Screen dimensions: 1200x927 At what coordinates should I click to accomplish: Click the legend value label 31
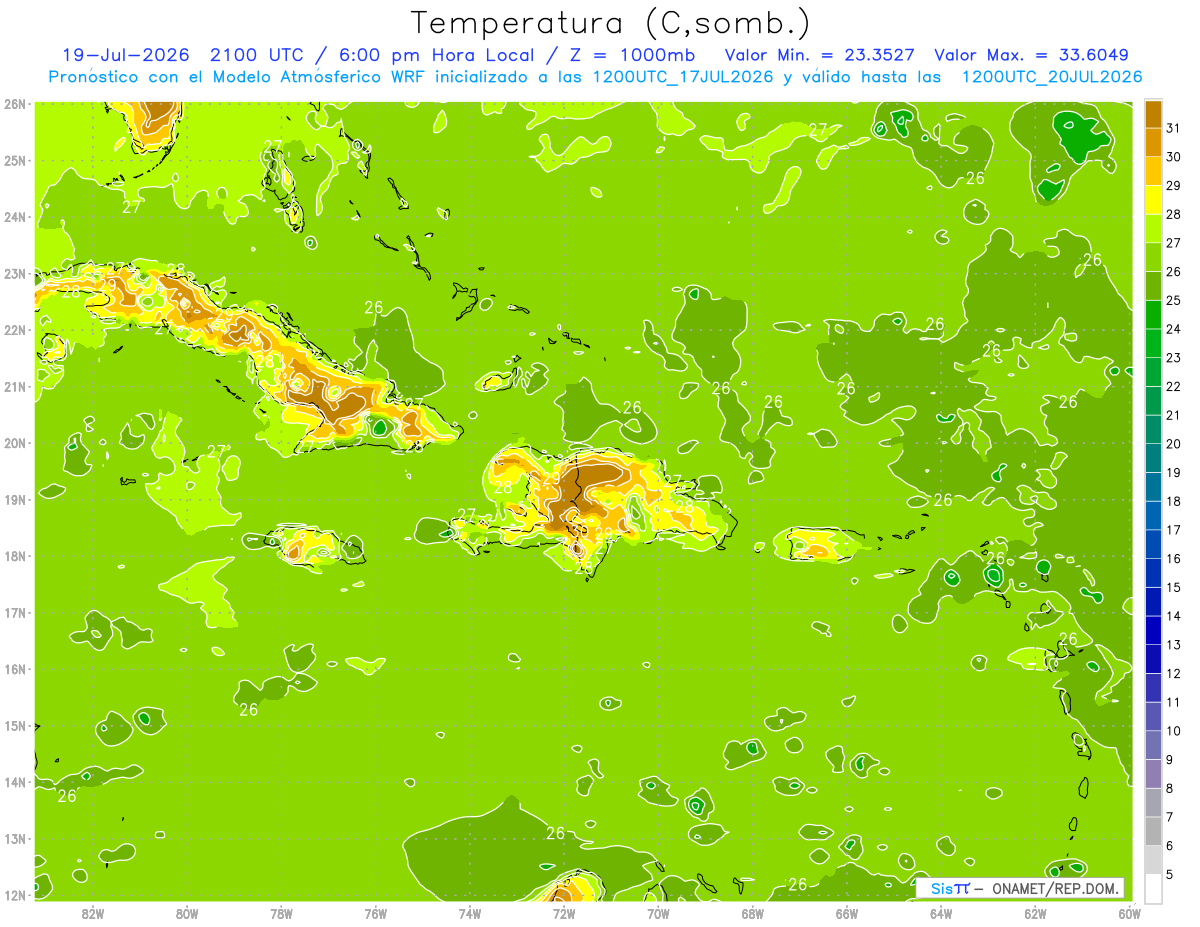pyautogui.click(x=1173, y=128)
